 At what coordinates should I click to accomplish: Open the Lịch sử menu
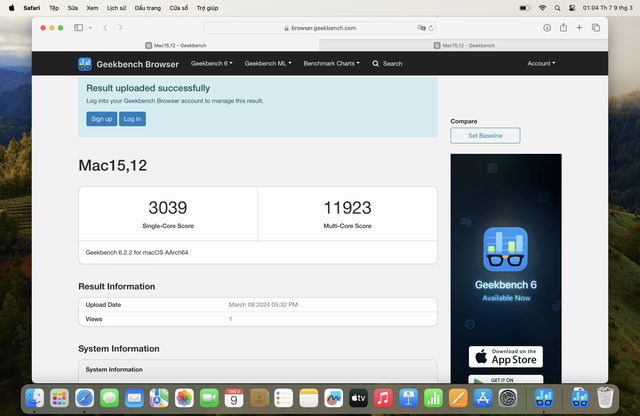click(x=116, y=8)
